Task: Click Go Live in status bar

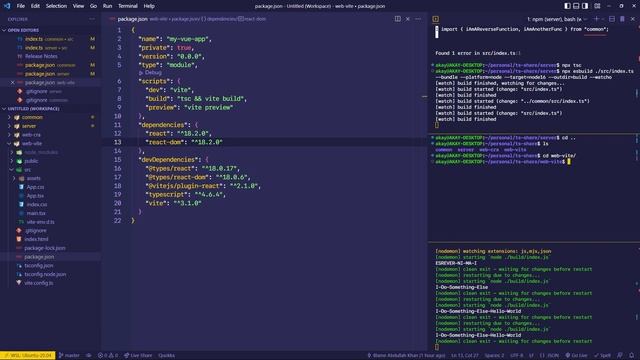Action: [576, 356]
